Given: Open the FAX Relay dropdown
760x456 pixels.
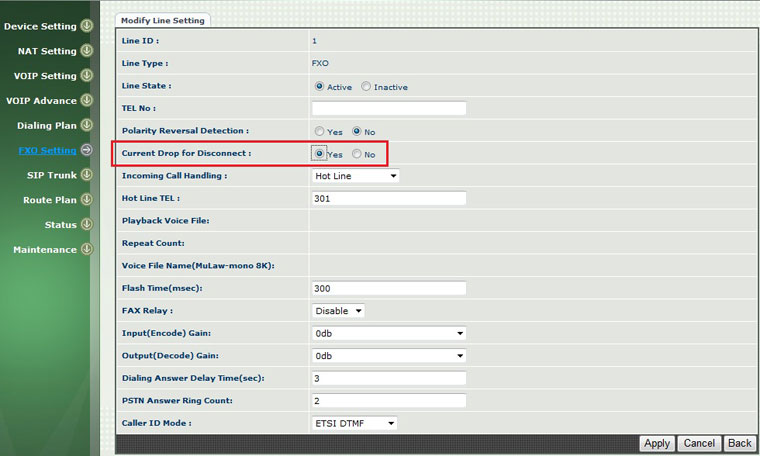Looking at the screenshot, I should pos(339,311).
